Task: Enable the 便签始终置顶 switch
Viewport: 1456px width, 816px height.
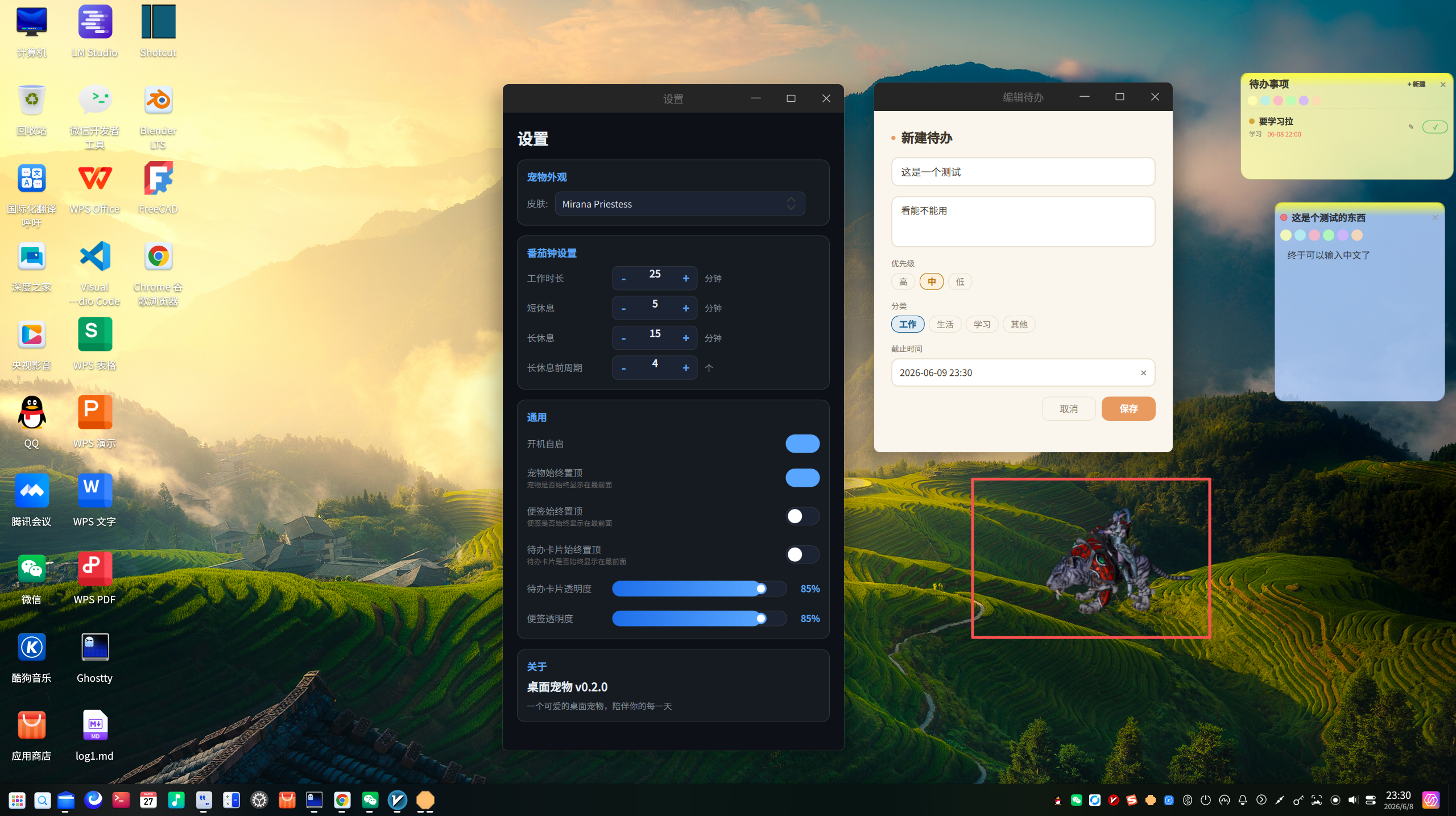Action: [x=803, y=516]
